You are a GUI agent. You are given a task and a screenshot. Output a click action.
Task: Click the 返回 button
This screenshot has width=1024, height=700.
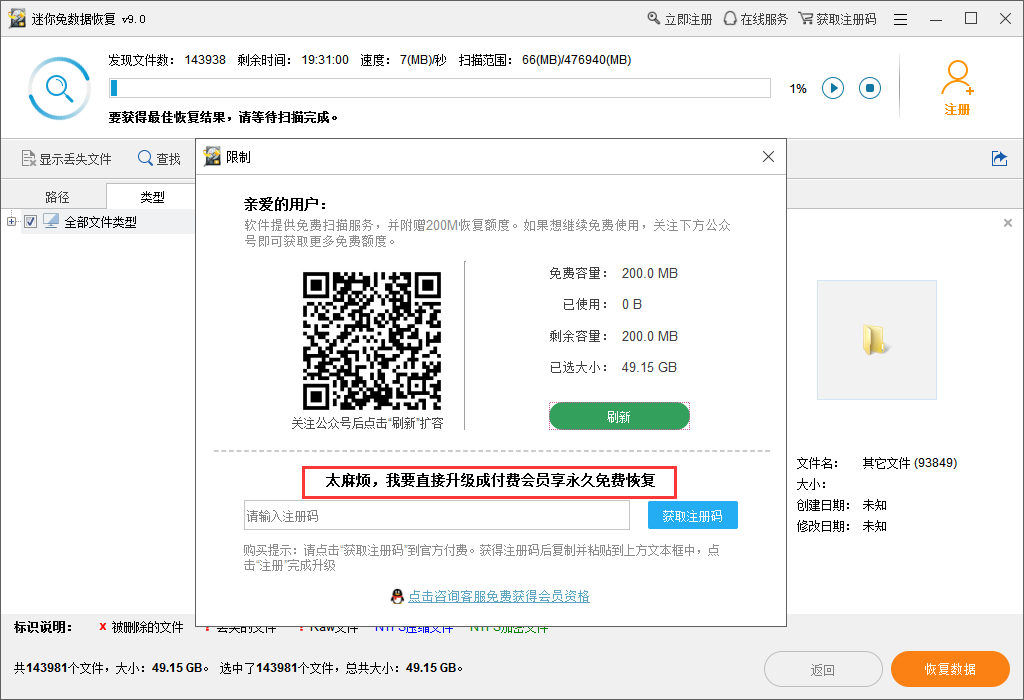(823, 669)
